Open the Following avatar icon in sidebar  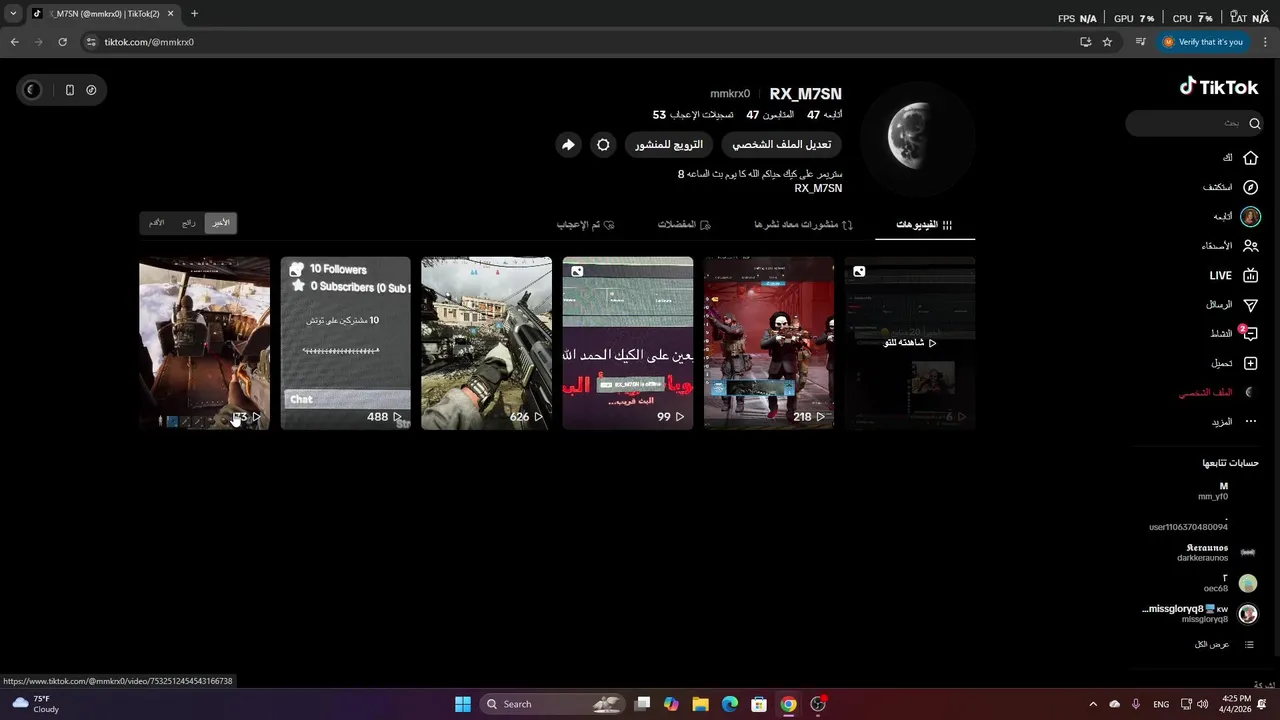coord(1250,217)
